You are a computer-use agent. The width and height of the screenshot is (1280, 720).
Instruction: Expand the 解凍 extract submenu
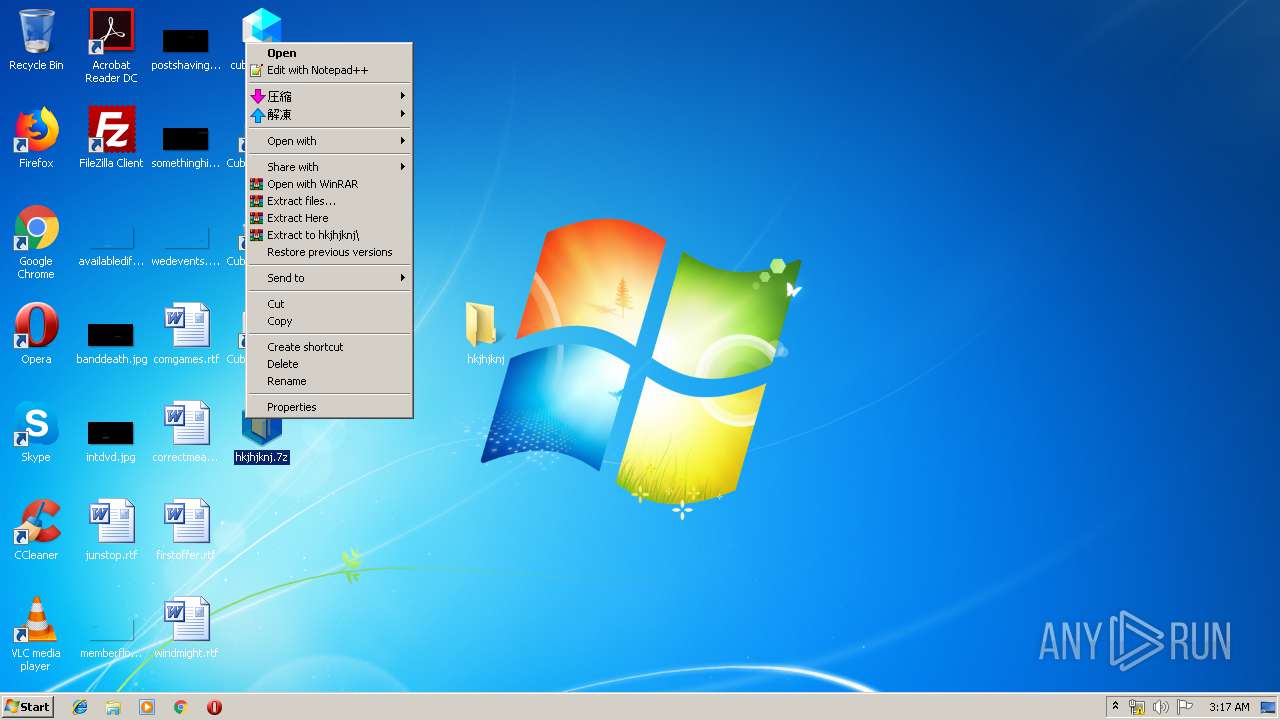click(x=330, y=114)
